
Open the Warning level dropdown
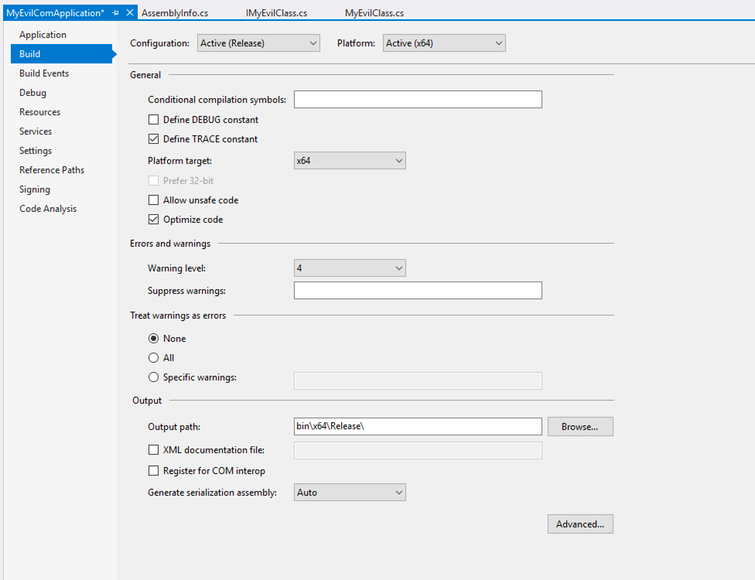350,268
